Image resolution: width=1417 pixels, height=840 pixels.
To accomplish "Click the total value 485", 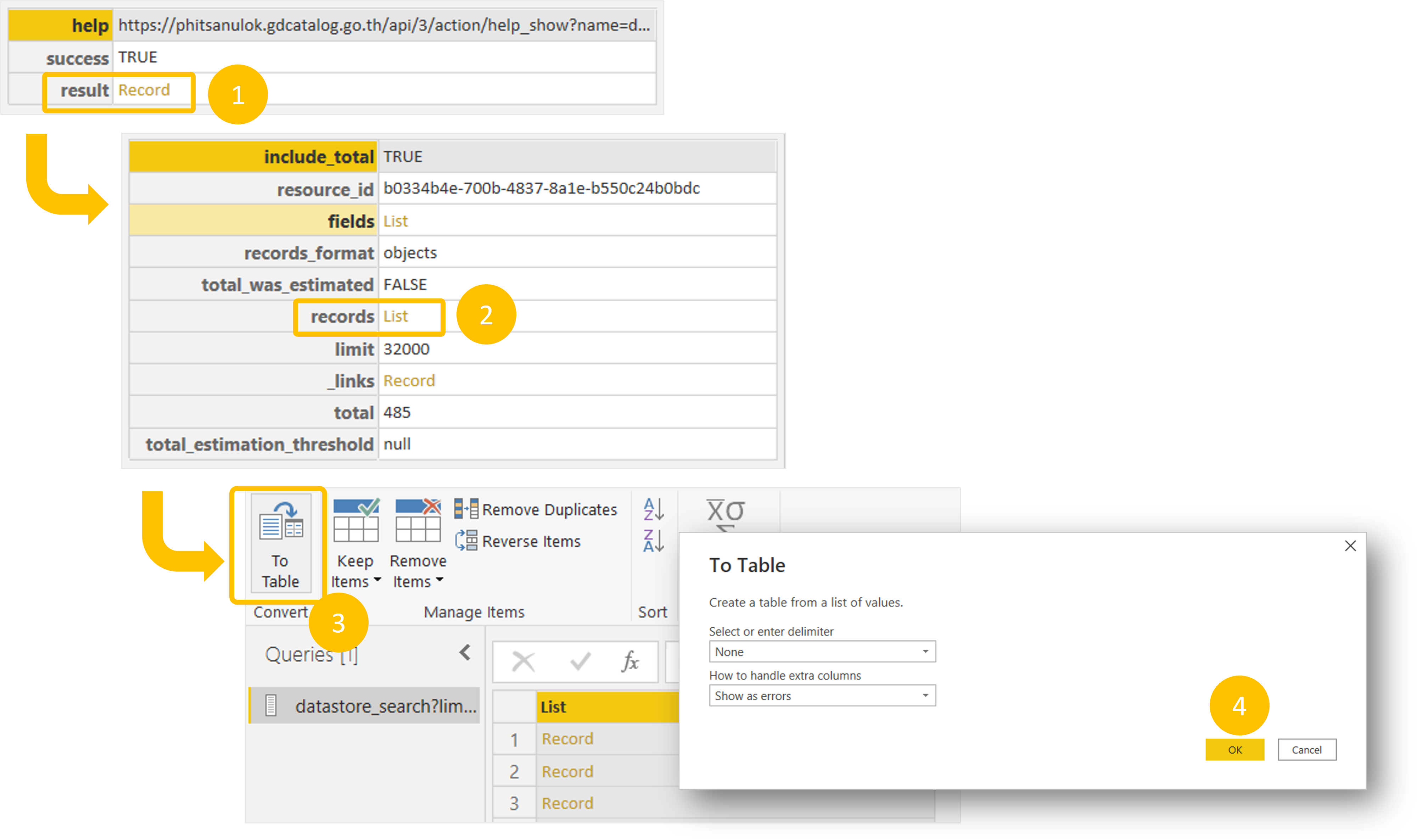I will tap(397, 413).
